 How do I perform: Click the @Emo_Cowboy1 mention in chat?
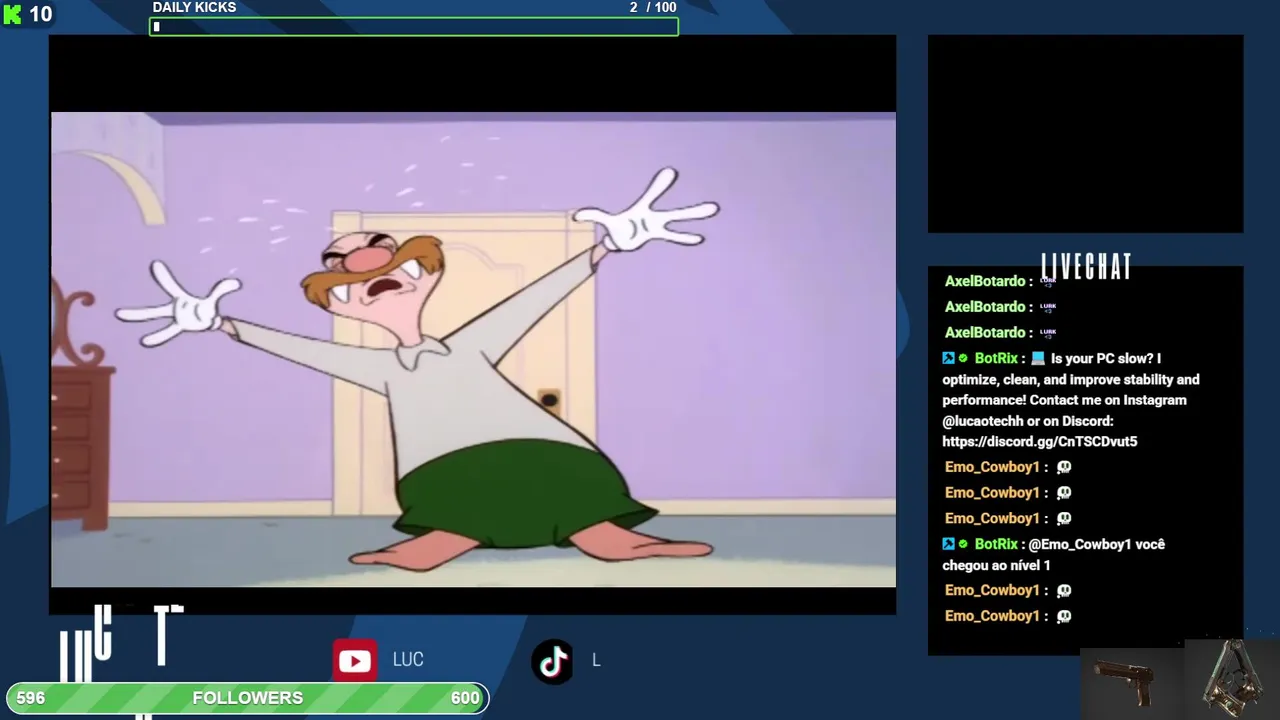[1081, 544]
